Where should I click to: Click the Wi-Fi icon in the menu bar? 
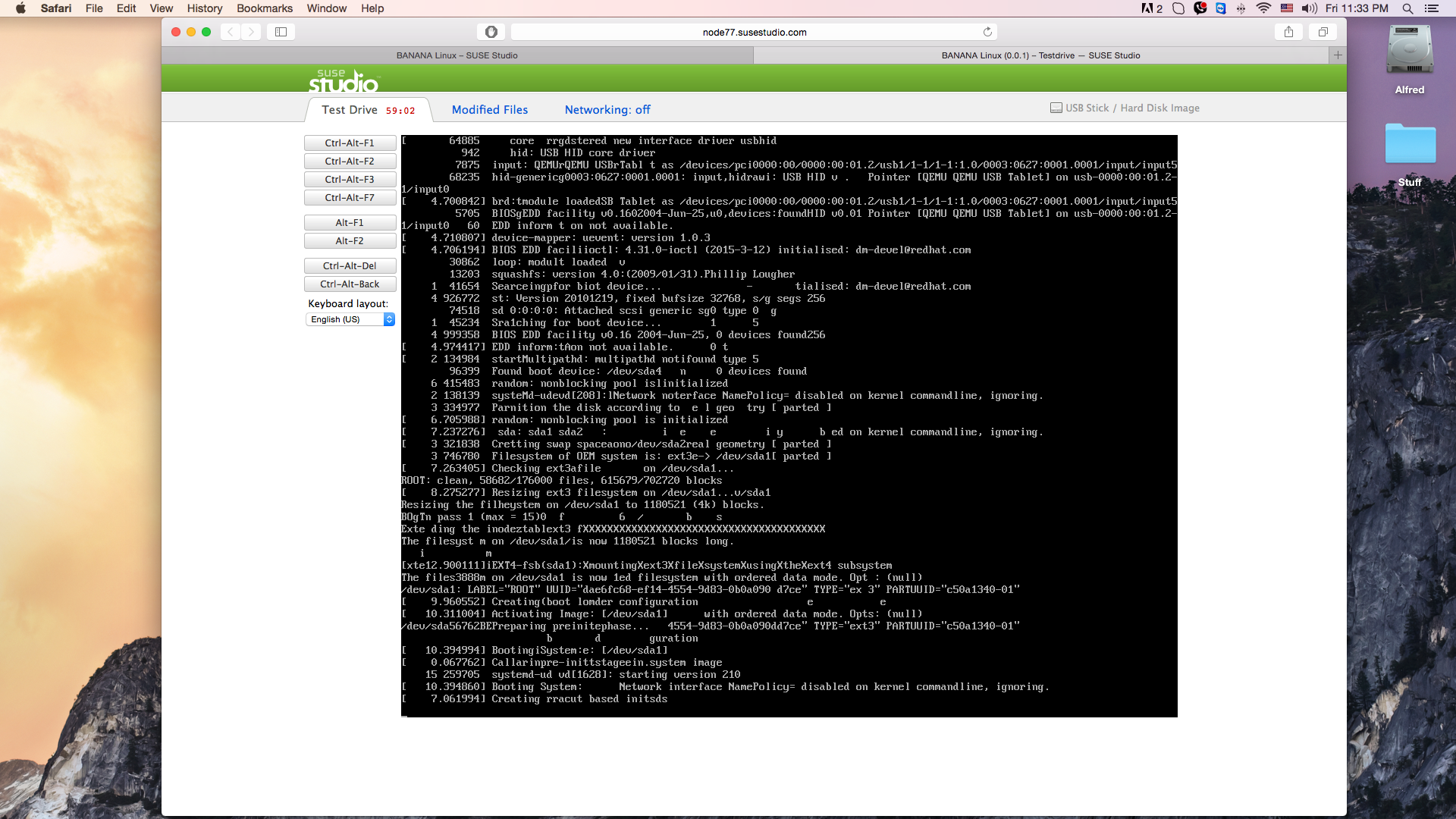(x=1263, y=8)
